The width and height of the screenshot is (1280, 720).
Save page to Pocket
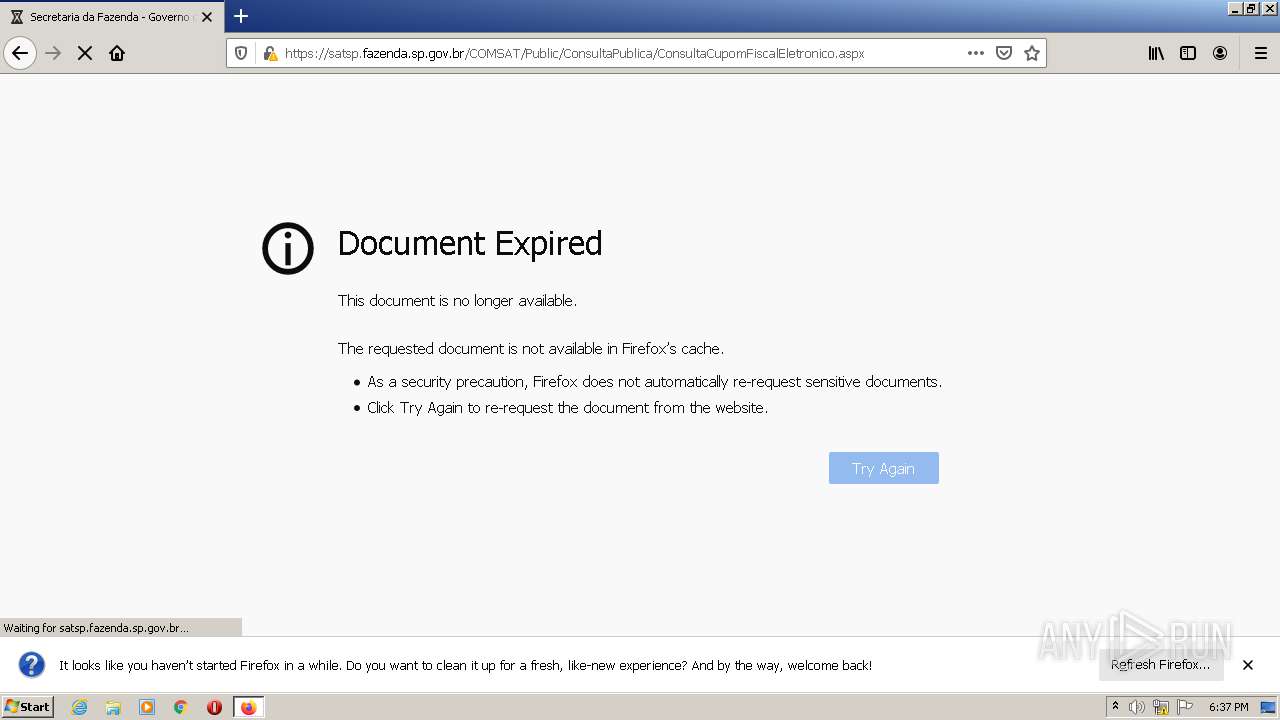click(x=1004, y=53)
